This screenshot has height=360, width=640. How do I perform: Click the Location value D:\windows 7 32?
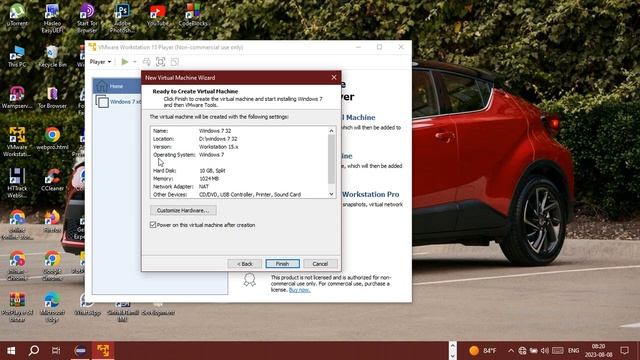218,139
